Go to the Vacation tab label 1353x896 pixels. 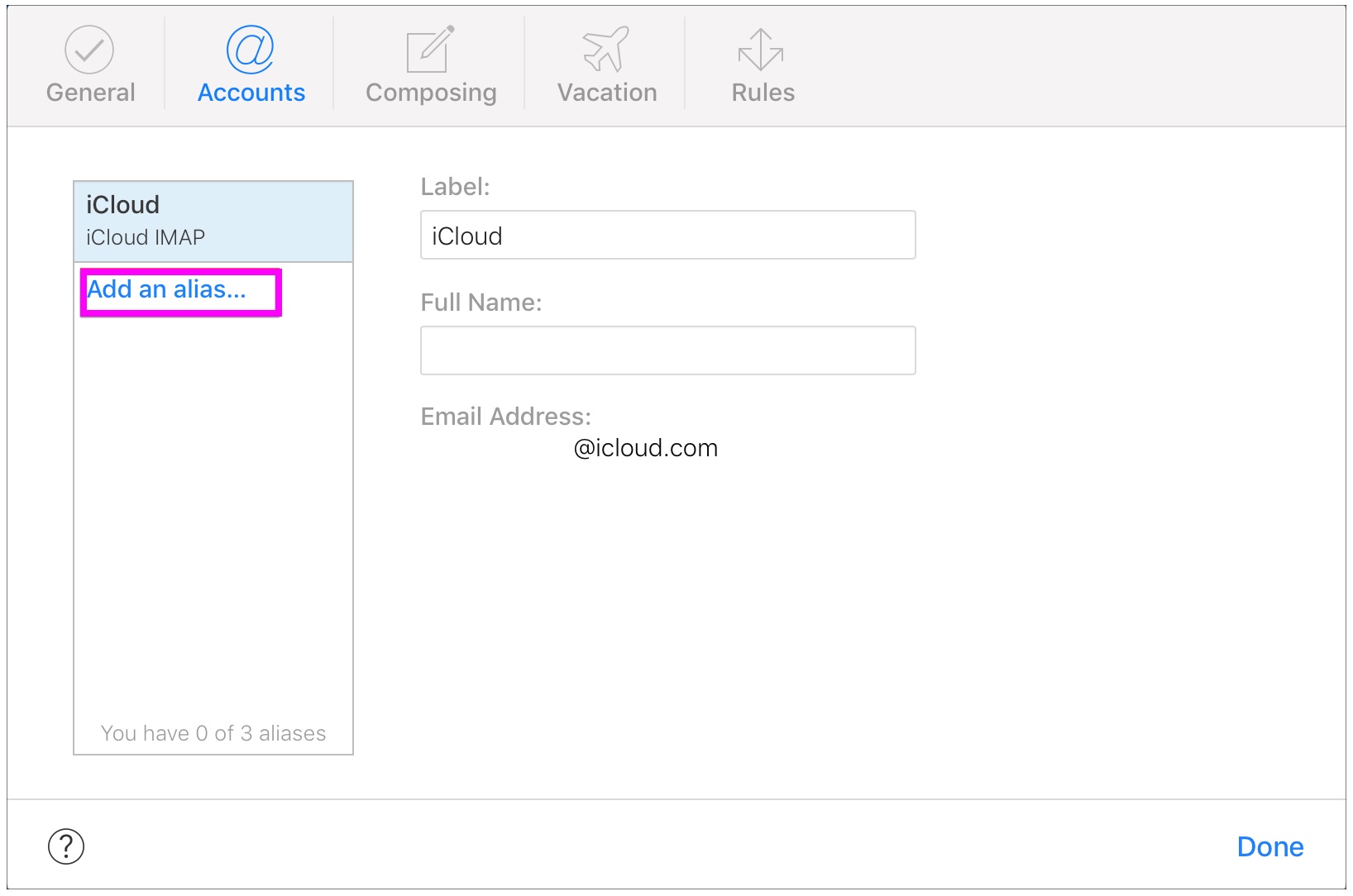607,93
